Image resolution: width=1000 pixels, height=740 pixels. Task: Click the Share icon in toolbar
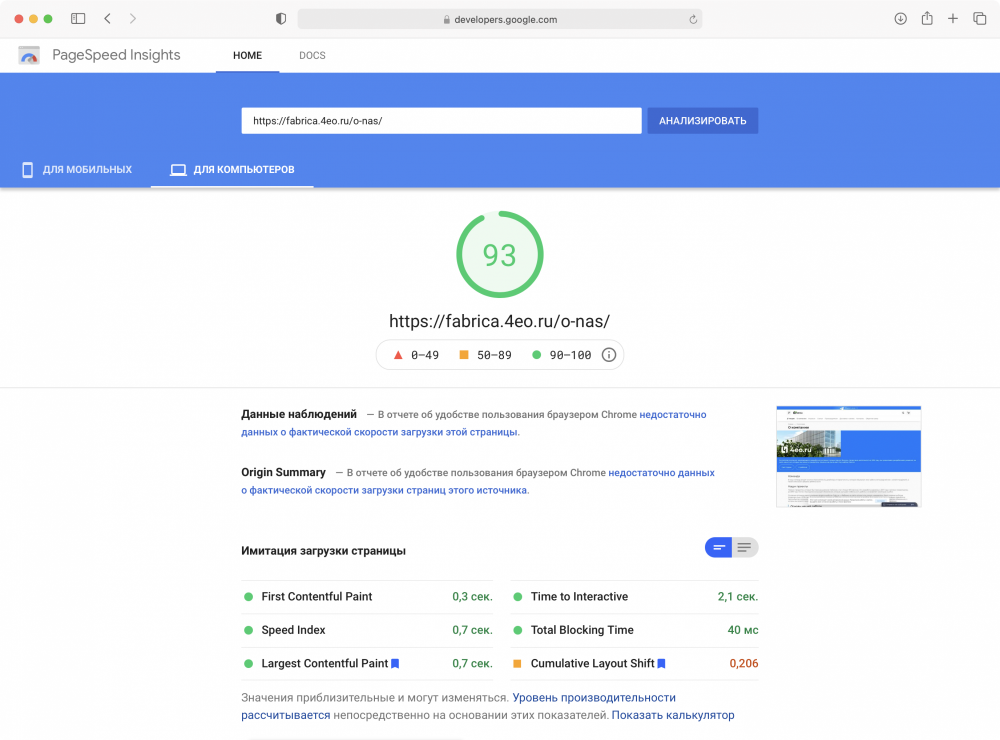927,18
